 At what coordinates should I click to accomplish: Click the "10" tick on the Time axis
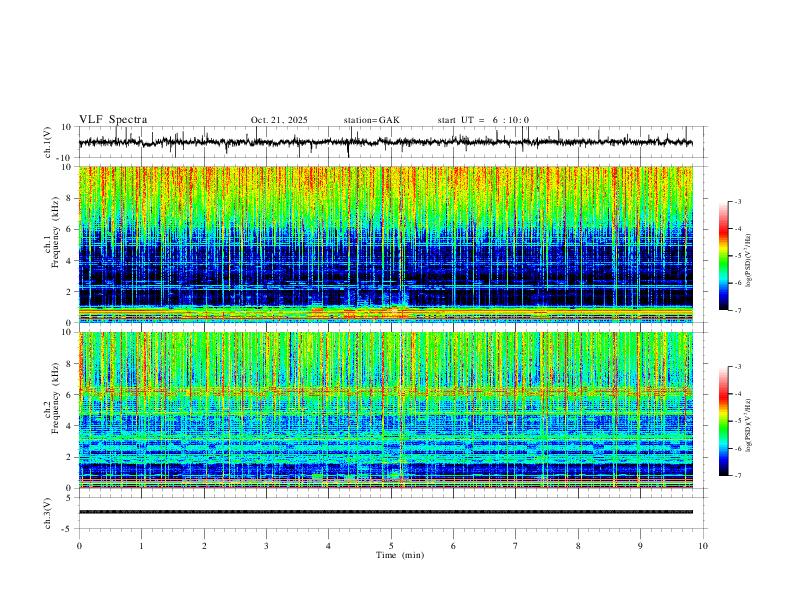pyautogui.click(x=703, y=546)
